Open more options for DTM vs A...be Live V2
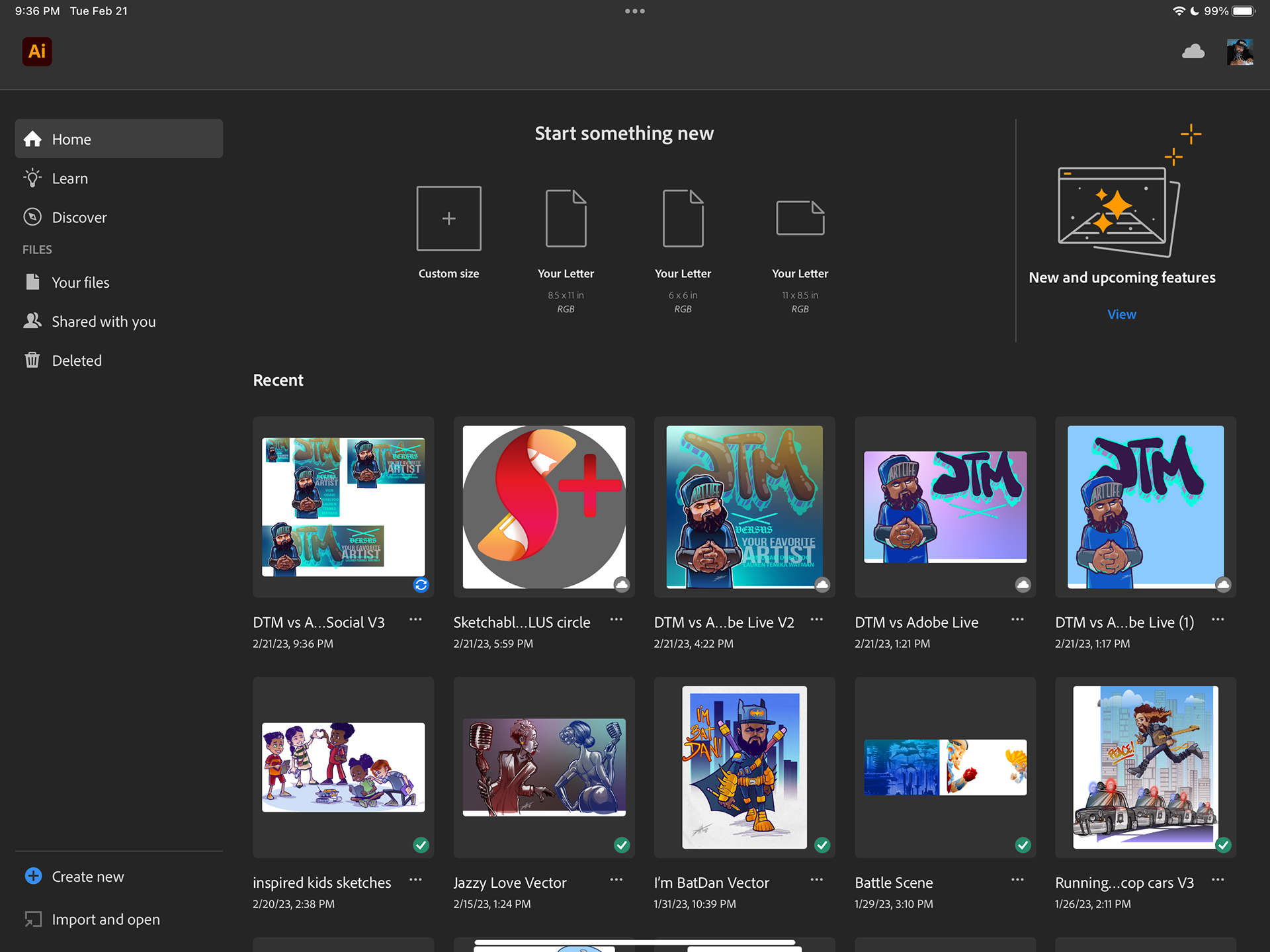The width and height of the screenshot is (1270, 952). 817,620
